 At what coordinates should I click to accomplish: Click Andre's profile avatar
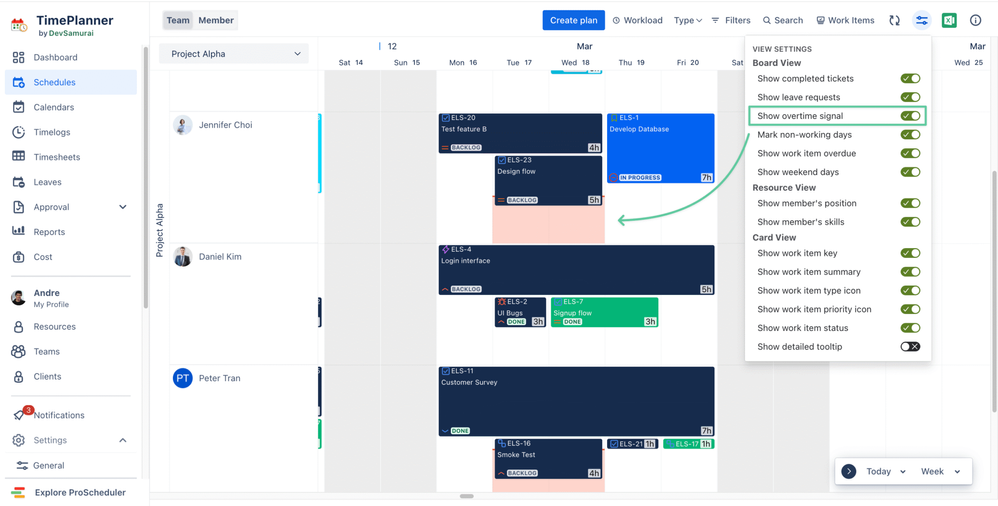coord(18,298)
